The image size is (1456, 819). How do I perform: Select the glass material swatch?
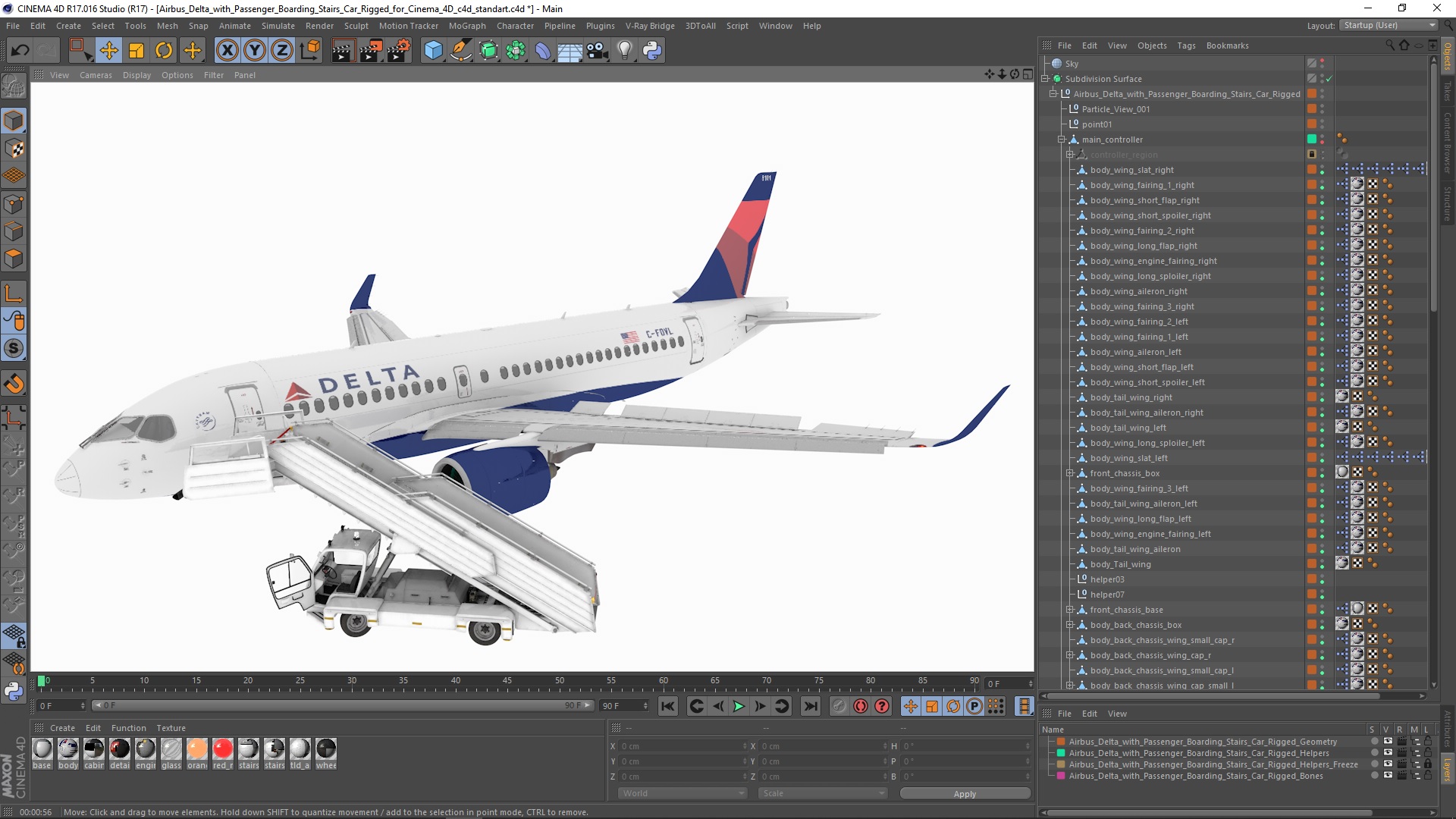click(171, 749)
